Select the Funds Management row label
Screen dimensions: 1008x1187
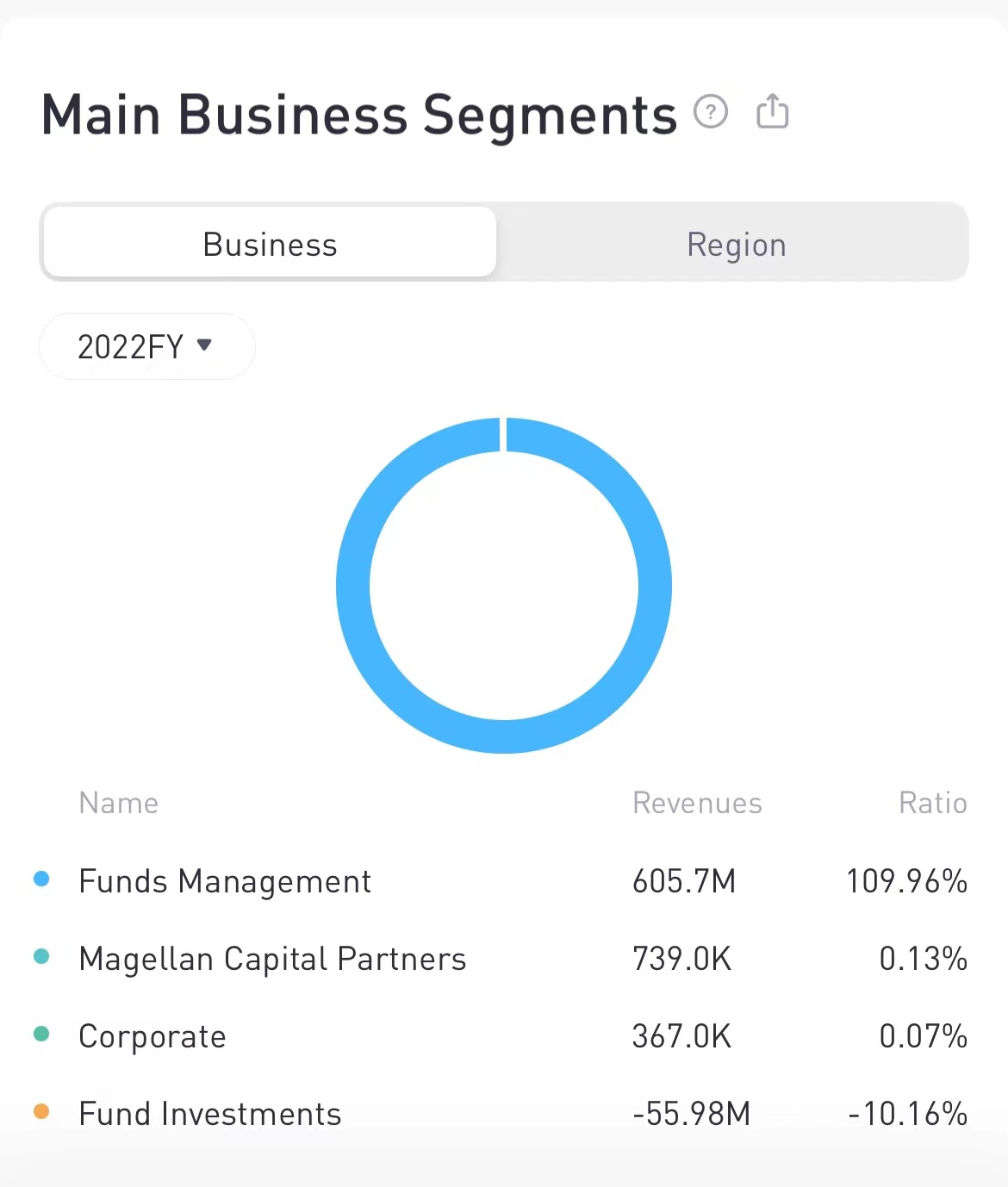[x=225, y=881]
